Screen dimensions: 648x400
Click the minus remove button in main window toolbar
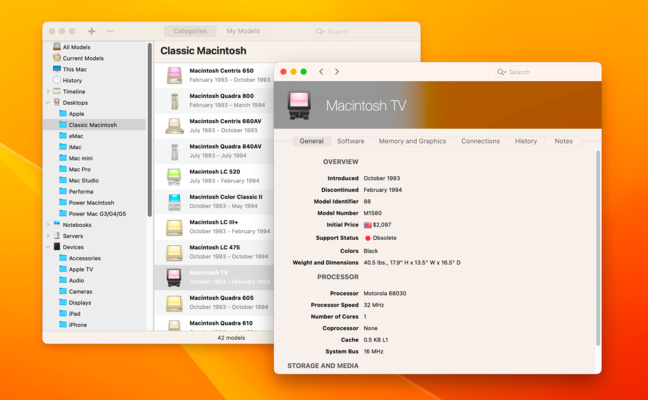[x=110, y=31]
